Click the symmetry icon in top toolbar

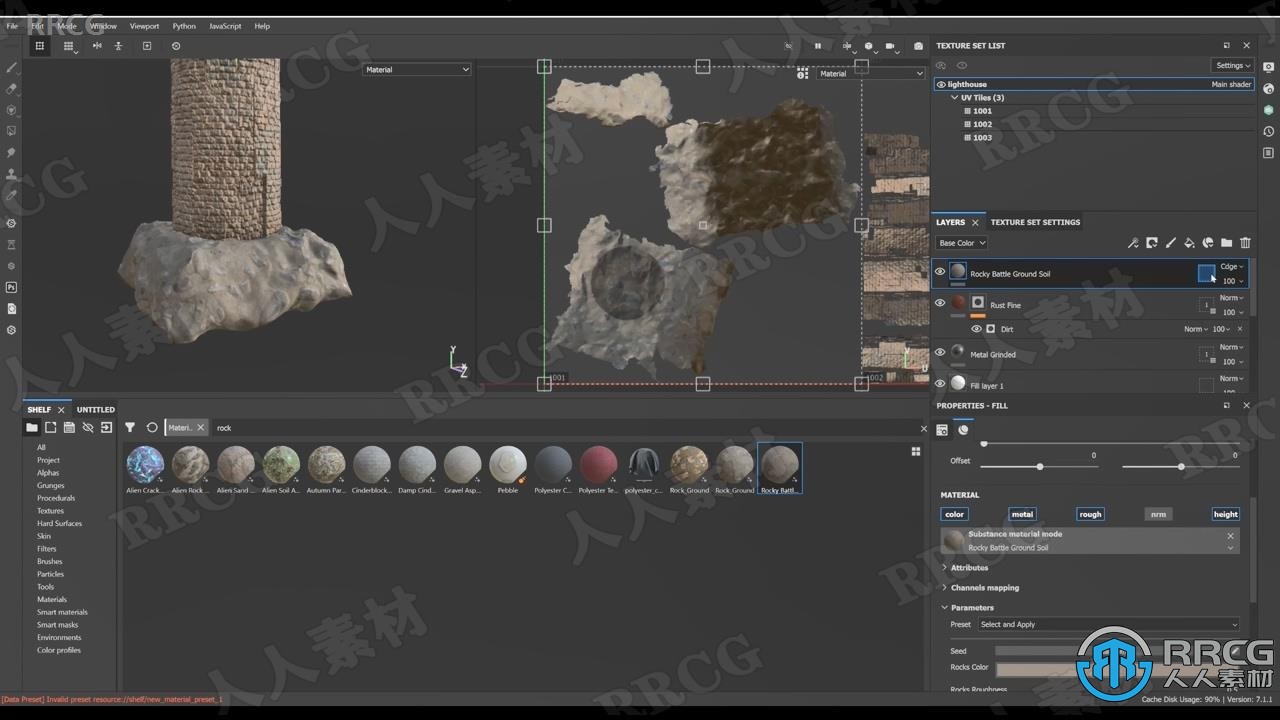(x=97, y=46)
